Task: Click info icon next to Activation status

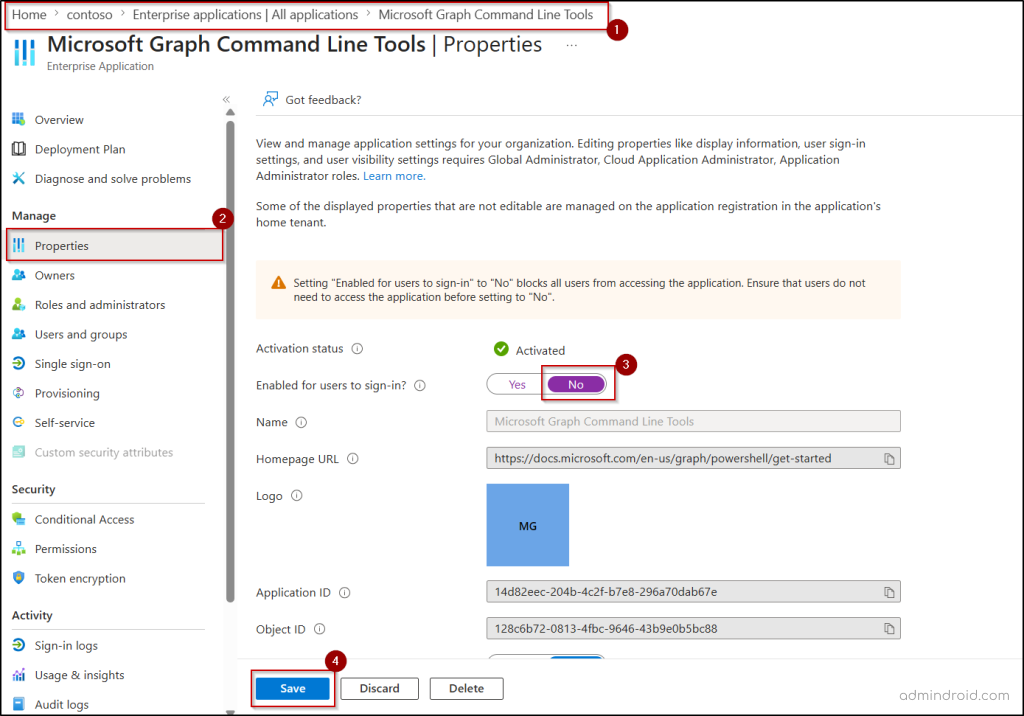Action: pyautogui.click(x=357, y=348)
